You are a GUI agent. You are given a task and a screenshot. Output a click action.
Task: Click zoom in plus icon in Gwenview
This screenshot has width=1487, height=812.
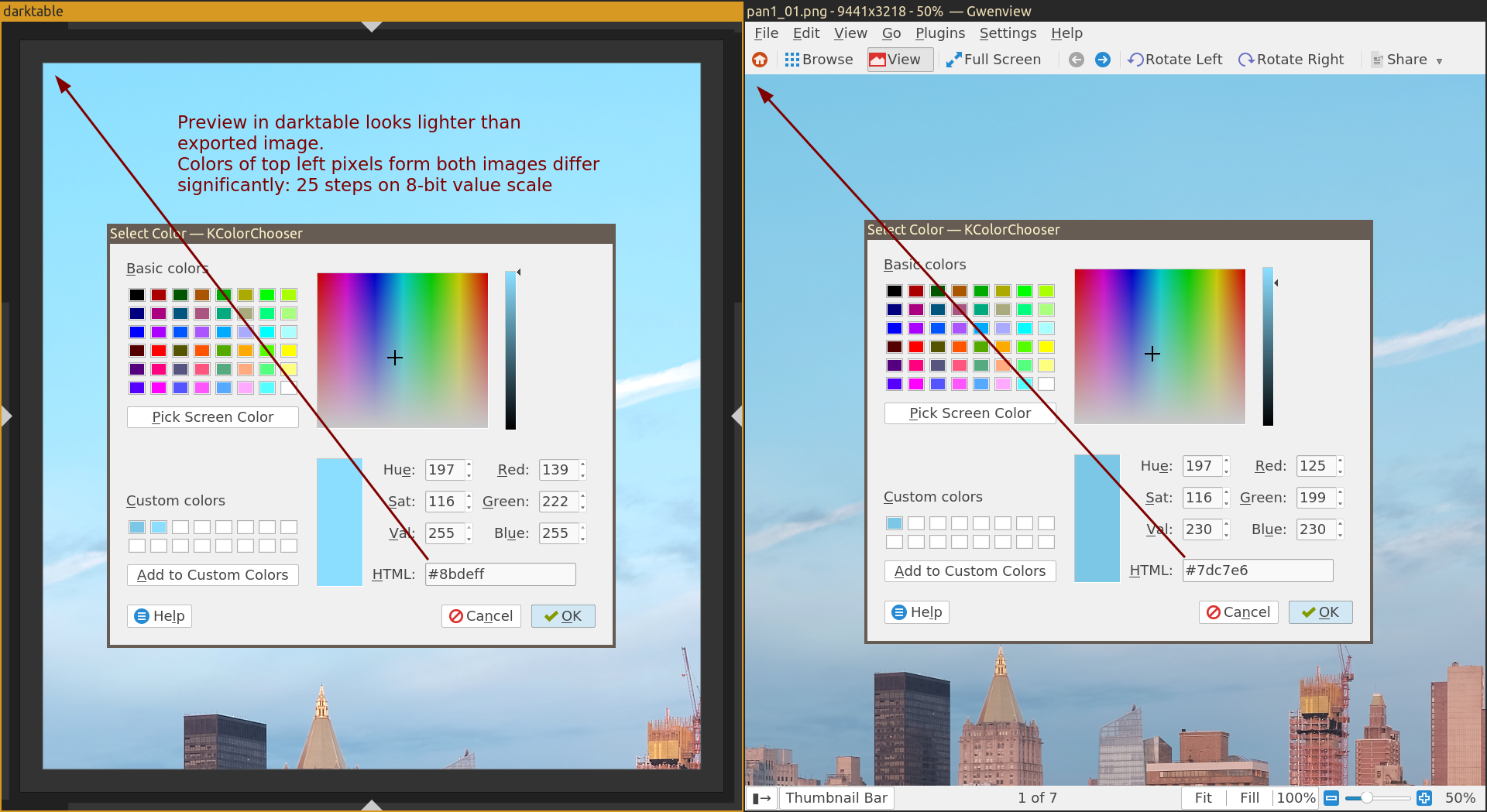click(1424, 798)
